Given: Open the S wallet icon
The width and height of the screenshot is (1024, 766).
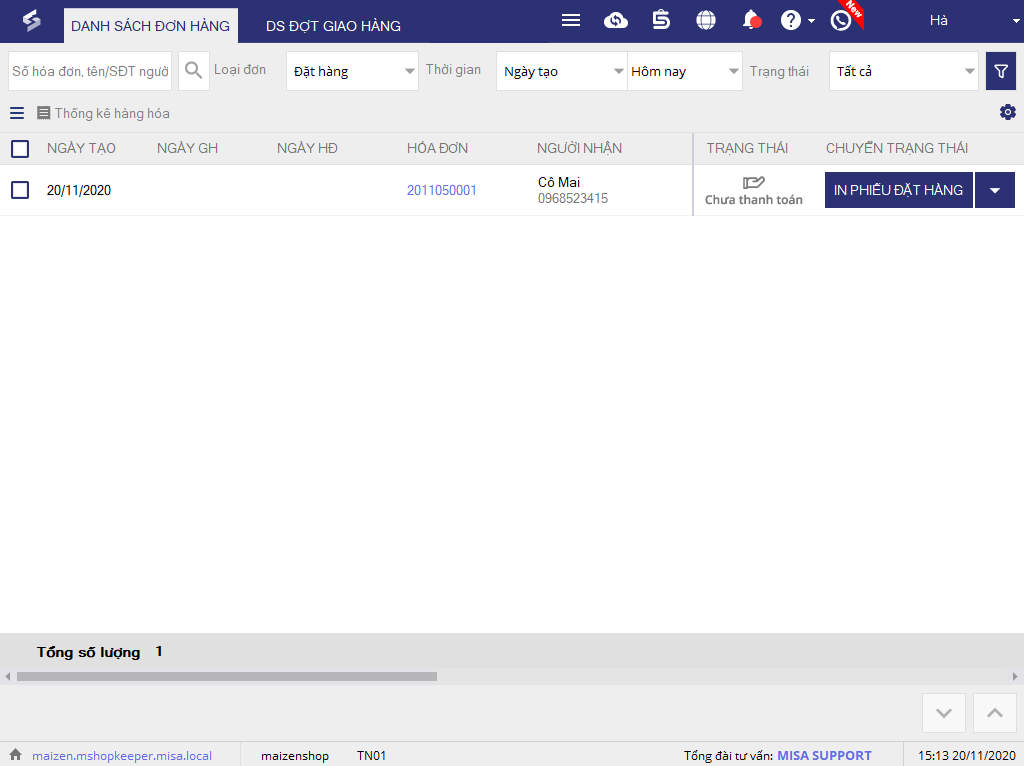Looking at the screenshot, I should coord(661,20).
